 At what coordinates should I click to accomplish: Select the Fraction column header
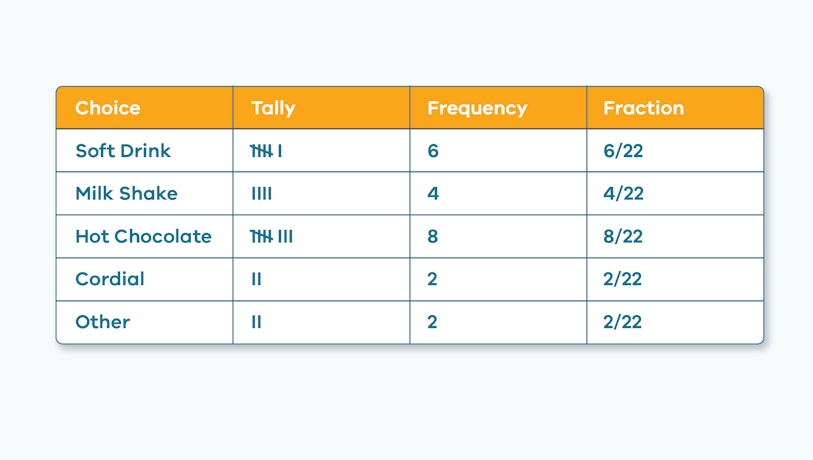tap(643, 108)
